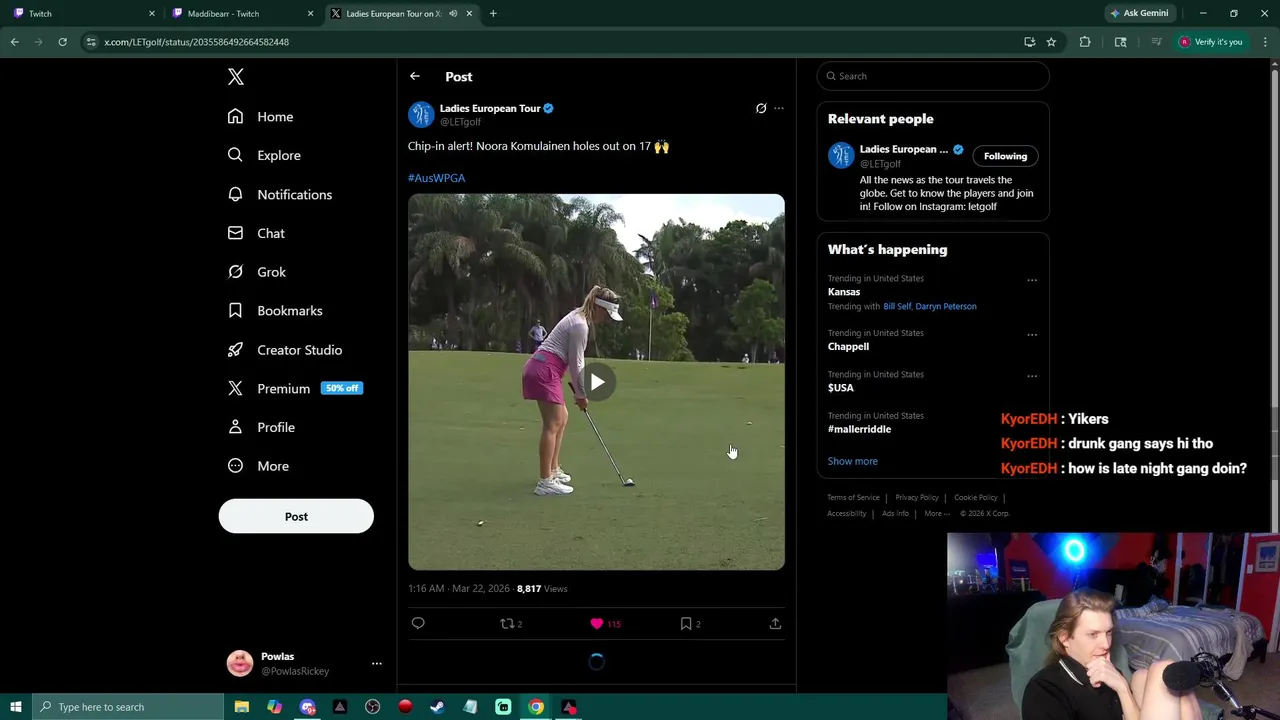Viewport: 1280px width, 720px height.
Task: Click the X search field
Action: (x=933, y=76)
